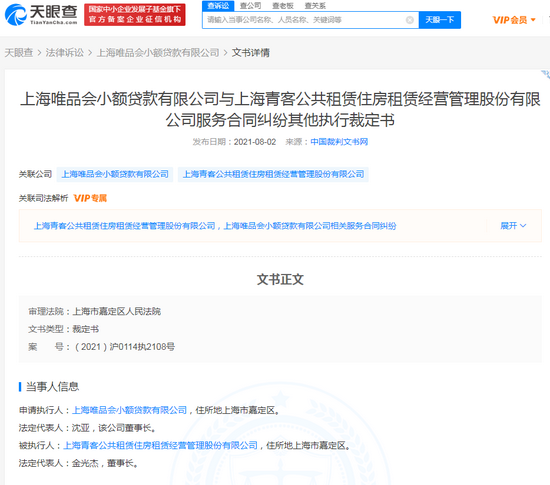The width and height of the screenshot is (550, 485).
Task: Open 被执行人 company link 上海青客公共租赁
Action: click(x=160, y=445)
